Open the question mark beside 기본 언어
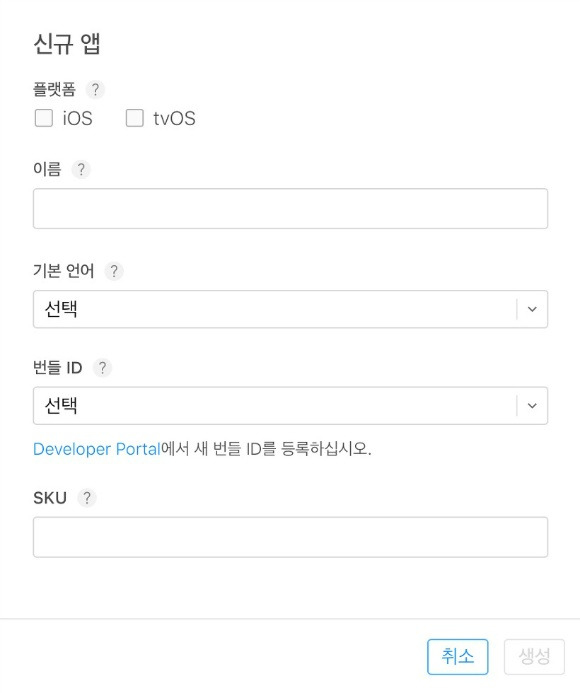Screen dimensions: 580x693 [114, 271]
